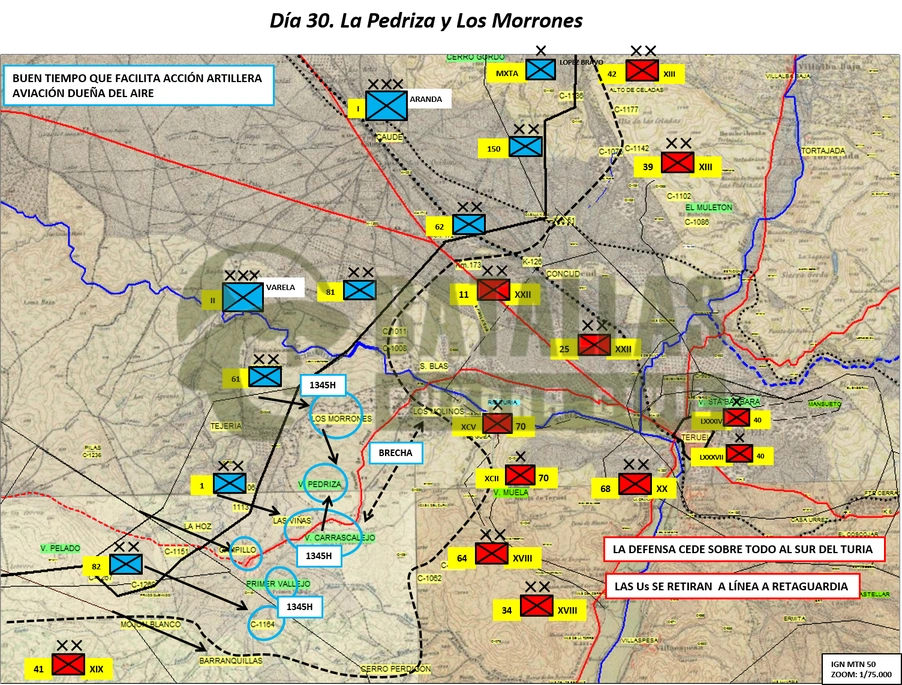The image size is (902, 685).
Task: Click the red 64 division symbol (XVIII)
Action: pyautogui.click(x=492, y=554)
